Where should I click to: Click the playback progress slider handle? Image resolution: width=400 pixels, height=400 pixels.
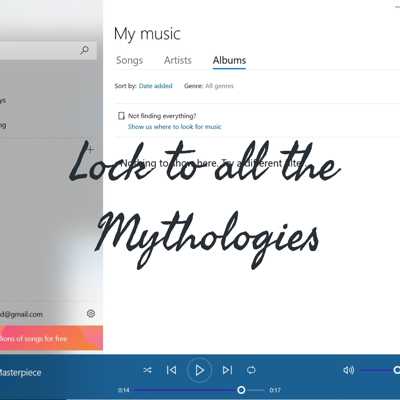[x=241, y=390]
